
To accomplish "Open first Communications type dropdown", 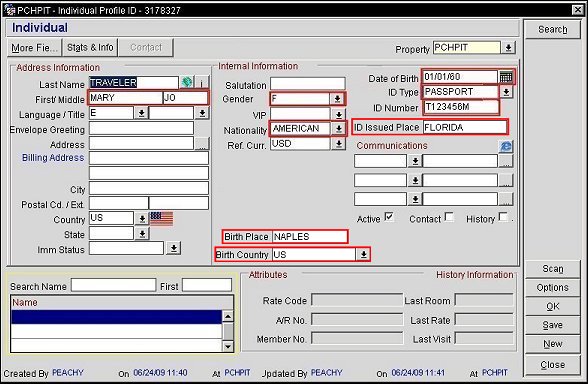I will click(415, 161).
